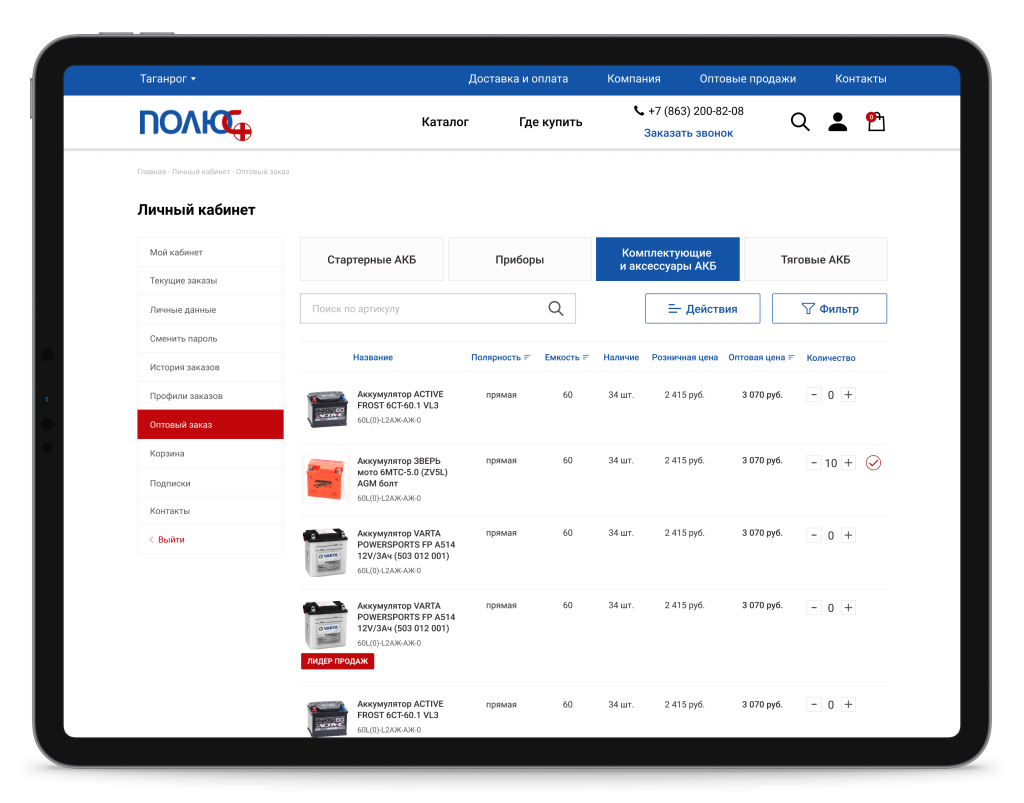Open Контакты in top blue bar
This screenshot has height=803, width=1024.
pos(861,78)
